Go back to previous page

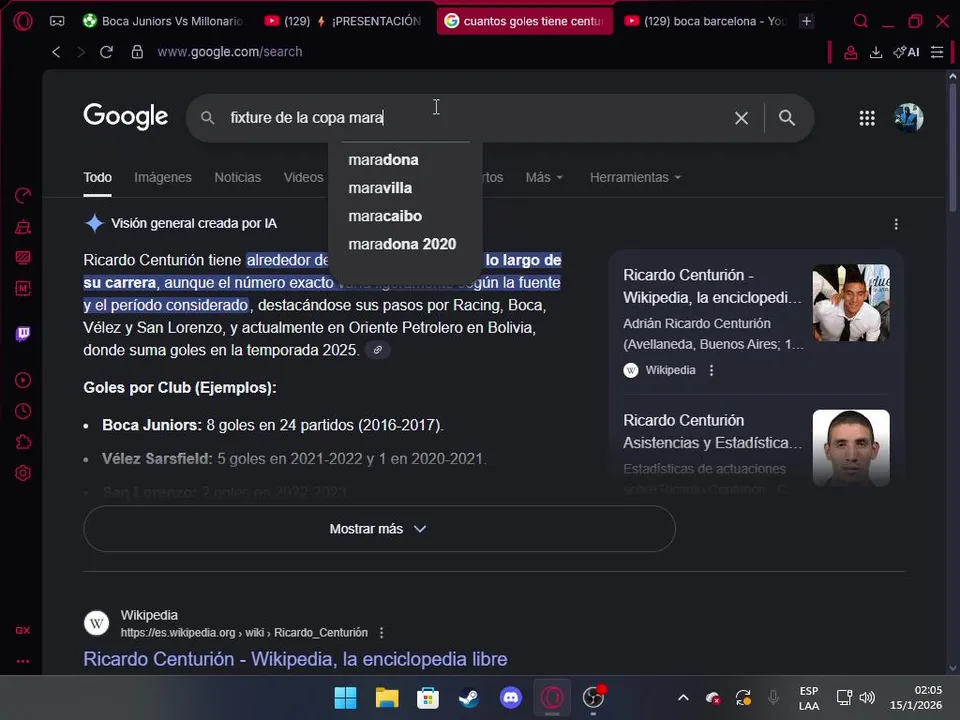56,52
